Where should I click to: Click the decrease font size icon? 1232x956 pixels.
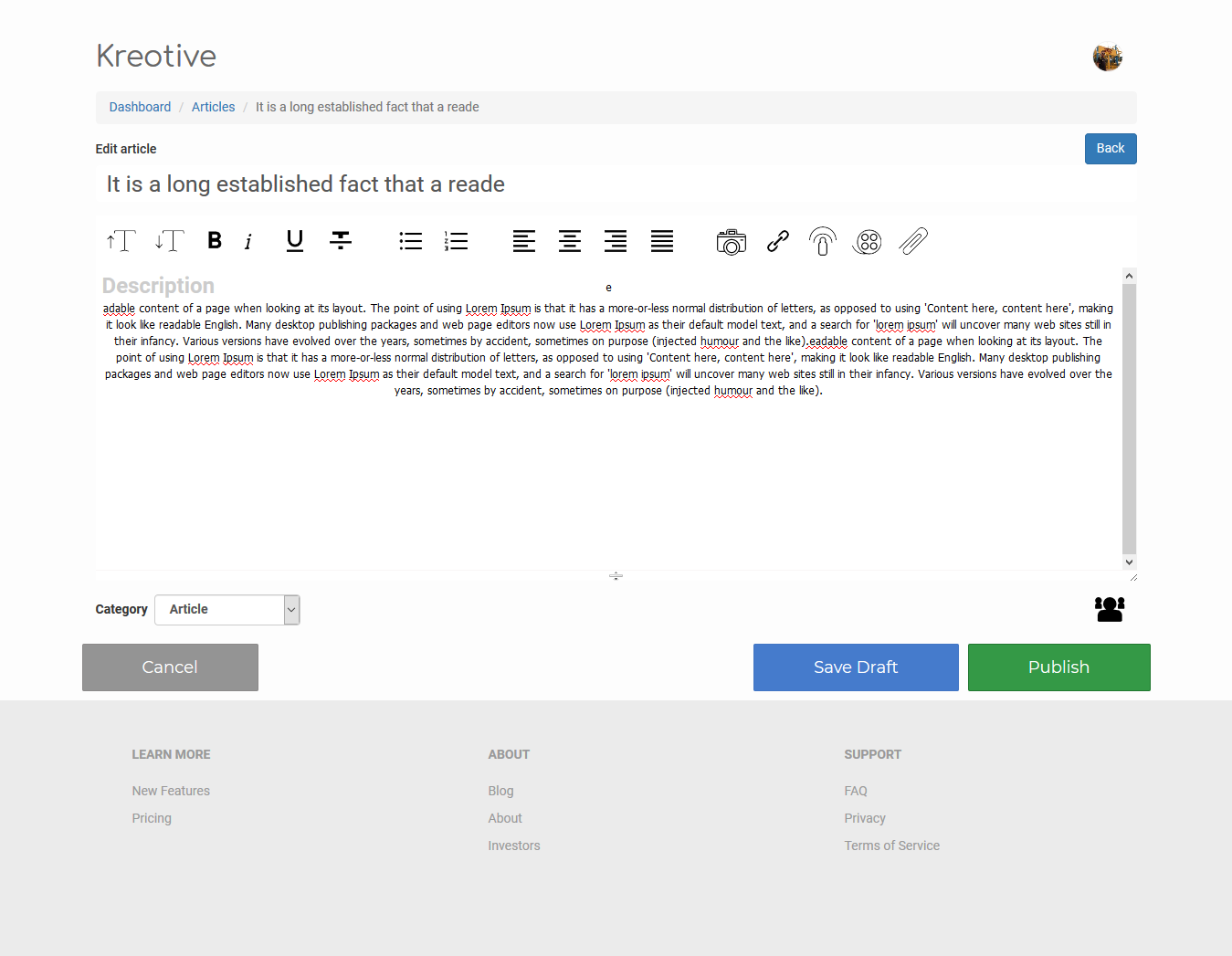169,241
